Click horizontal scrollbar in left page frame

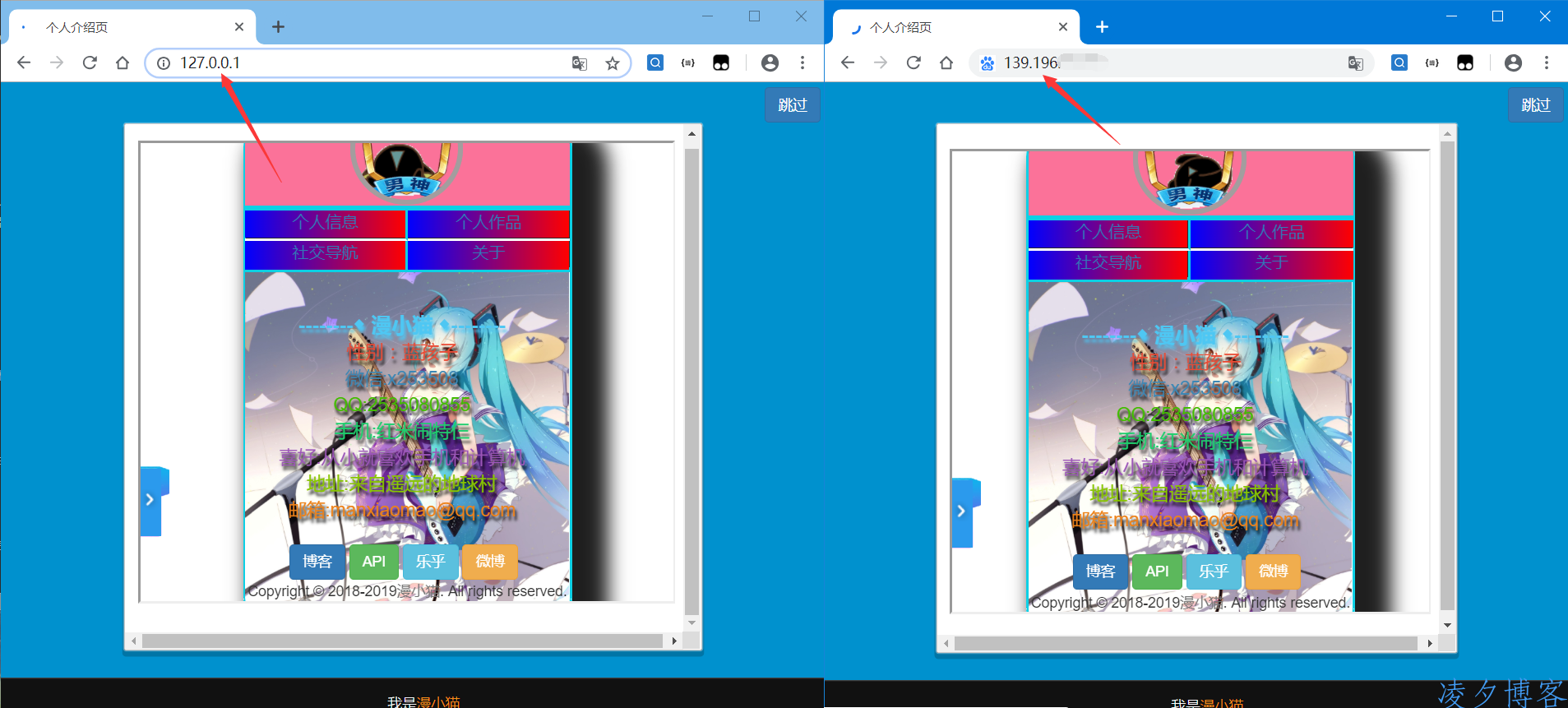point(403,641)
